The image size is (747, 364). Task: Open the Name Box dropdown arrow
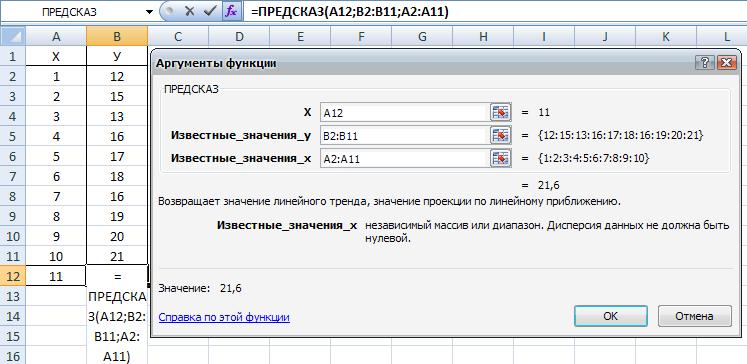click(x=150, y=12)
